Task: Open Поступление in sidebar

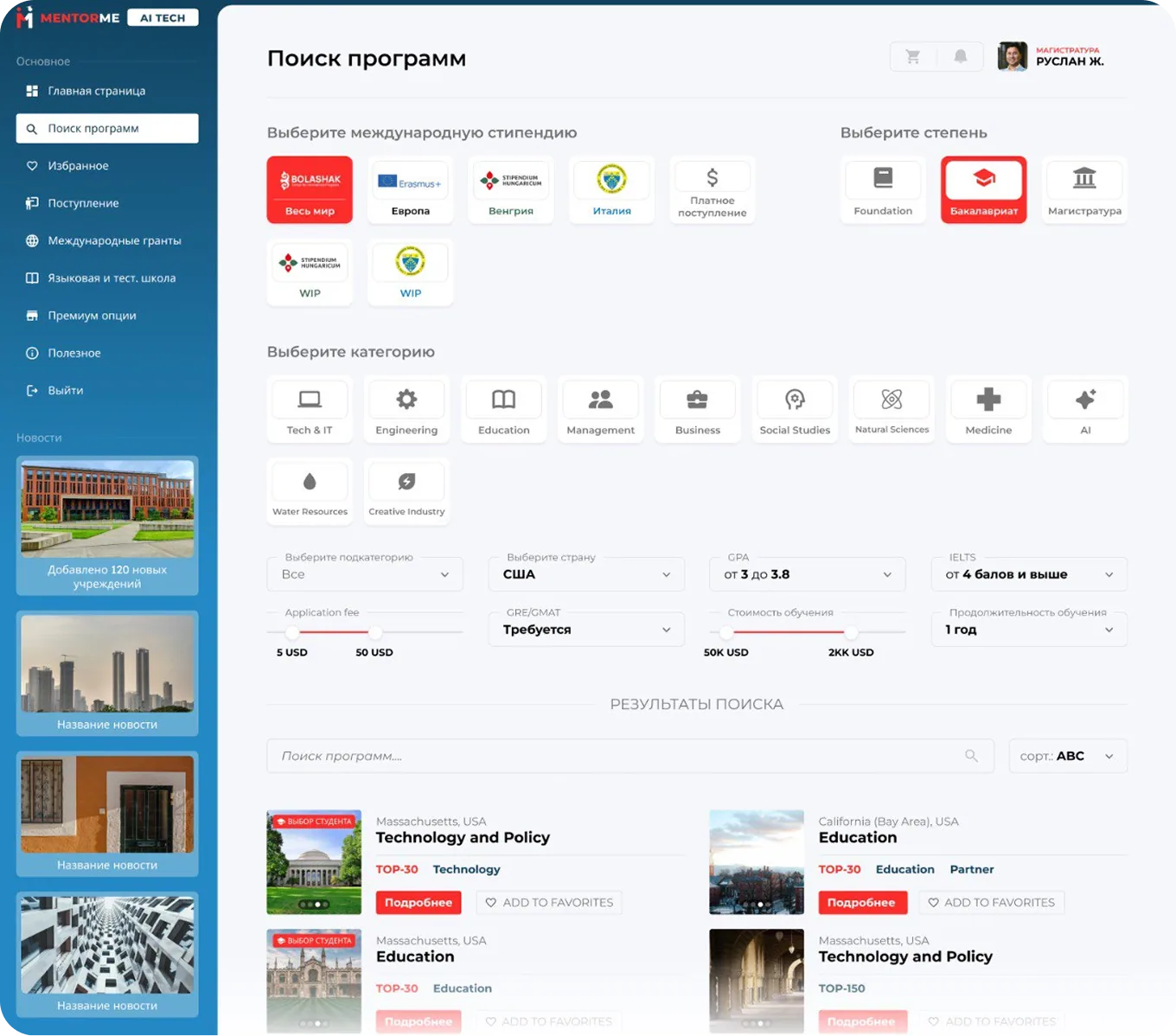Action: (107, 203)
